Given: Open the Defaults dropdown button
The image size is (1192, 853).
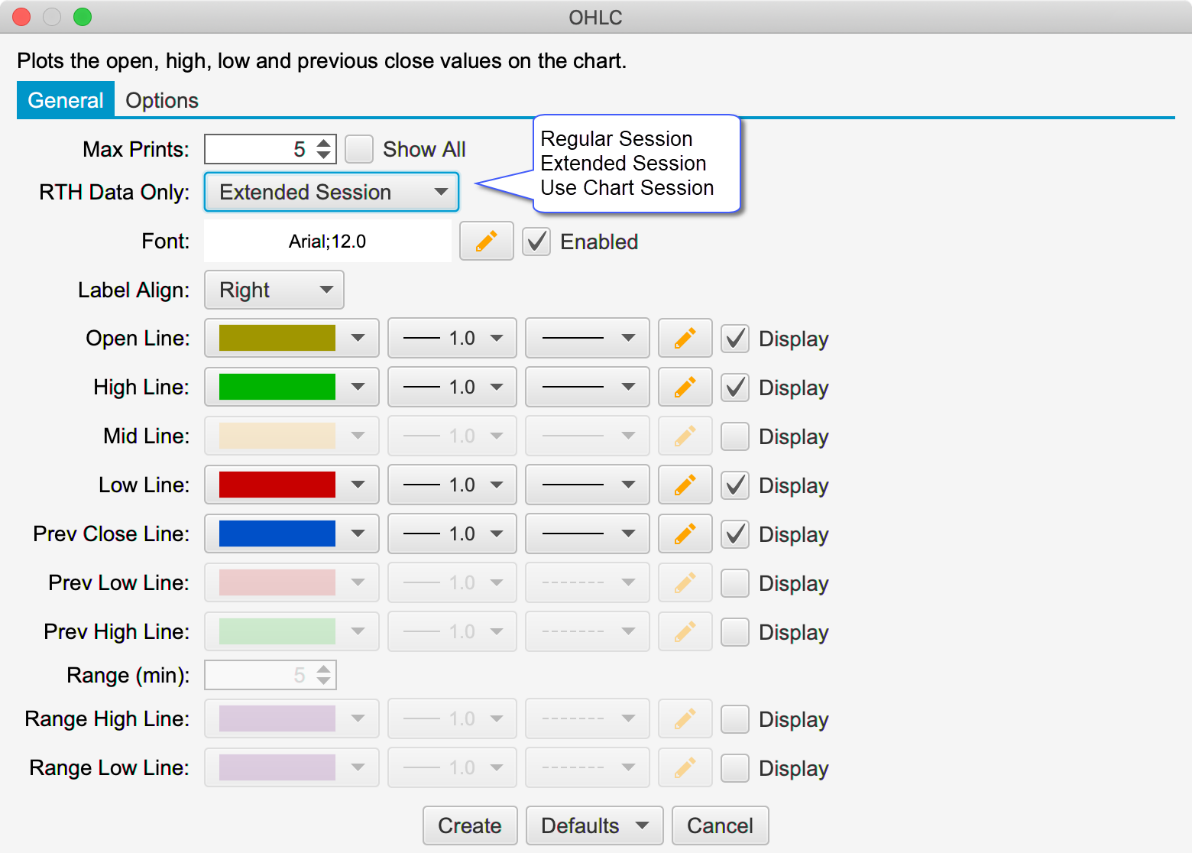Looking at the screenshot, I should click(594, 826).
